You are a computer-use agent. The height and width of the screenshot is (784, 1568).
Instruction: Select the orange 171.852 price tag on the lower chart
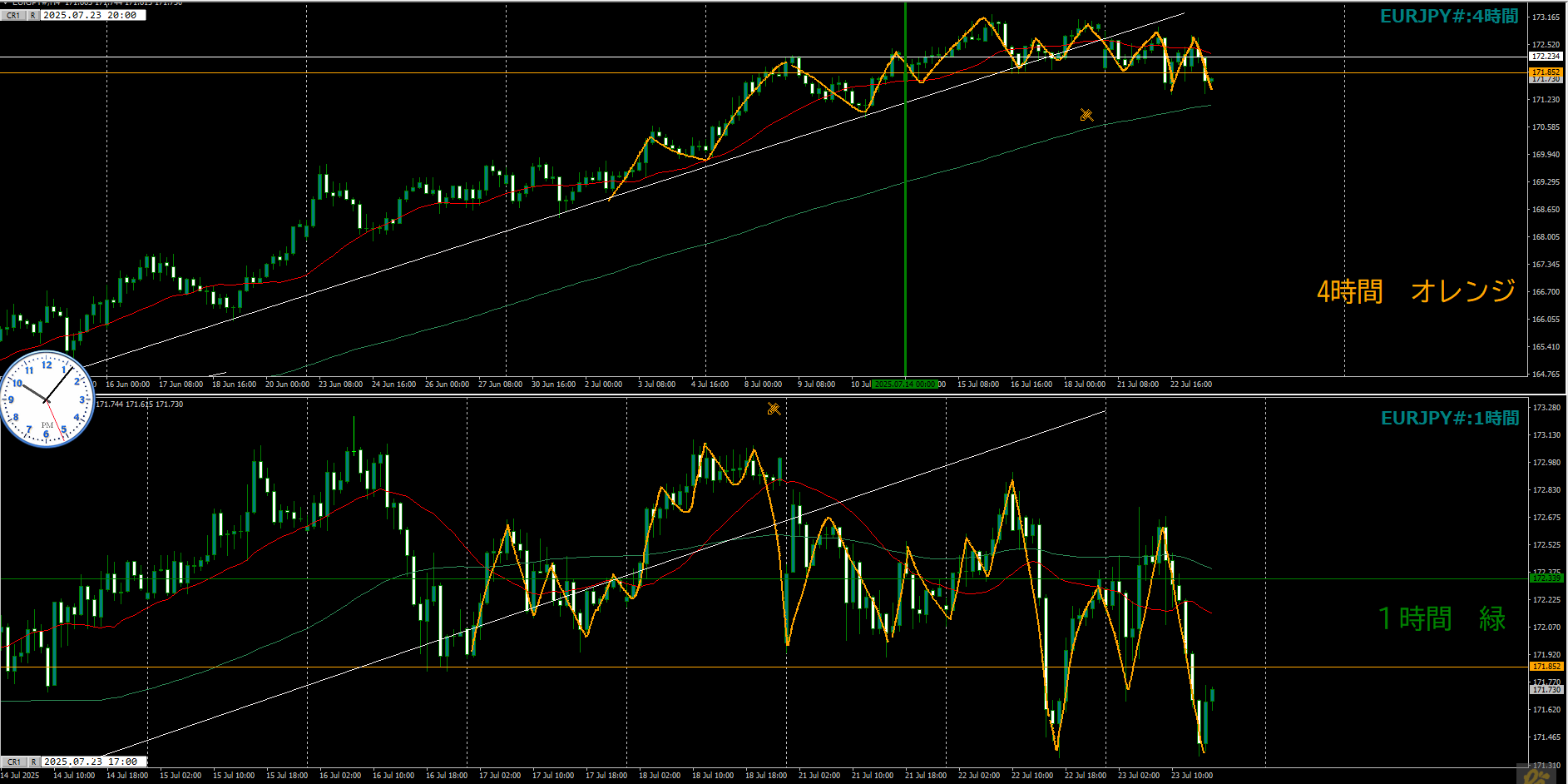point(1546,667)
